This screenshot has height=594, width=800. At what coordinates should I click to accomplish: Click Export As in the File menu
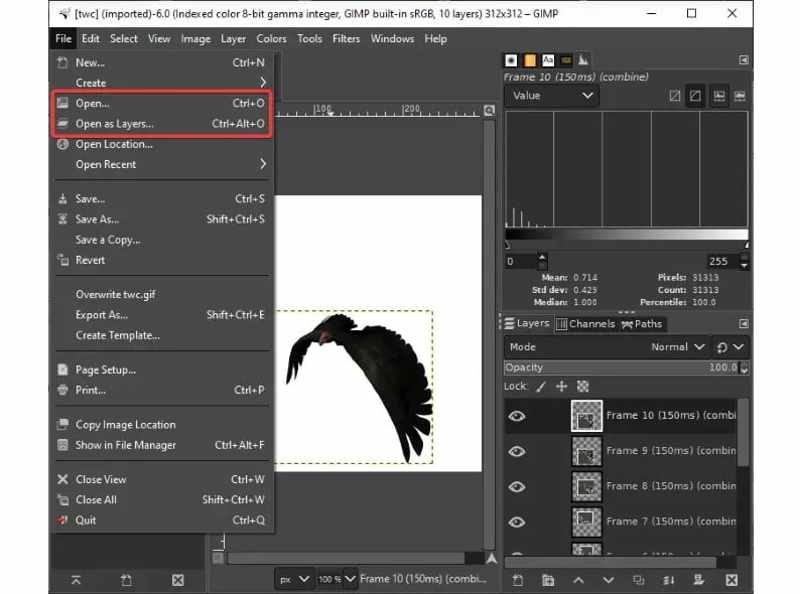pyautogui.click(x=101, y=315)
